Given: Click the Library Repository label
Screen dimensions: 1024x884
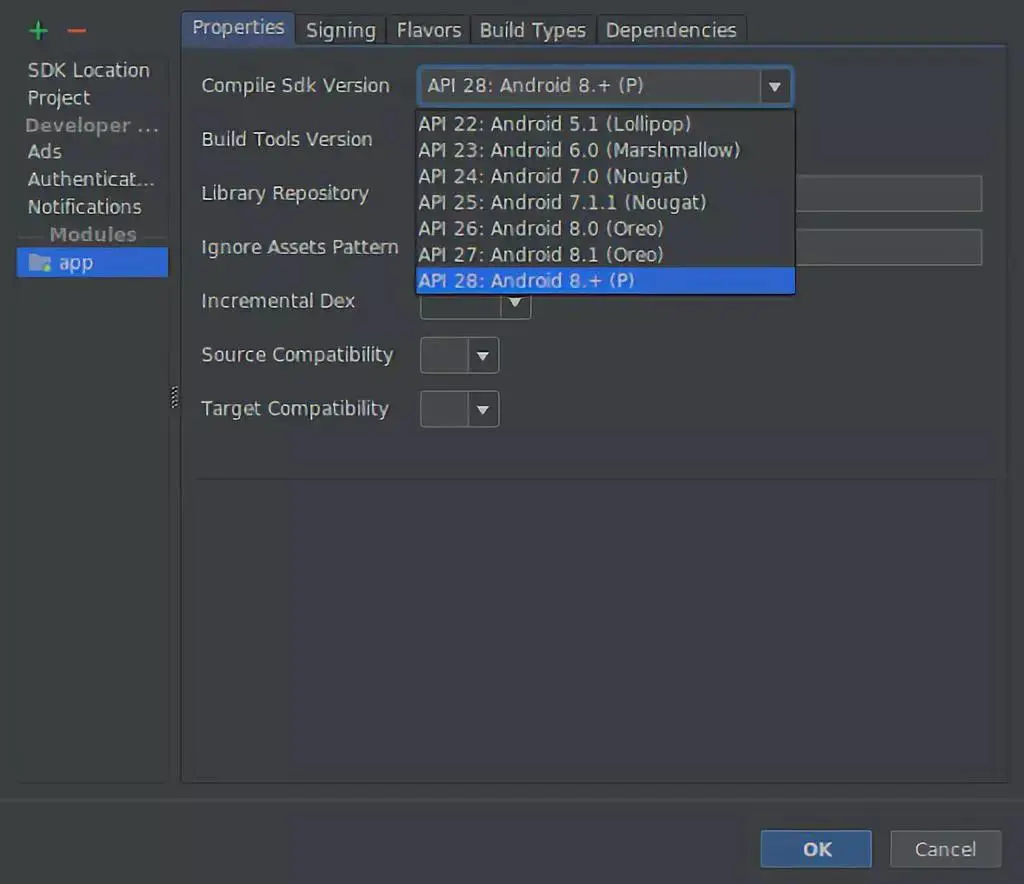Looking at the screenshot, I should (x=285, y=193).
